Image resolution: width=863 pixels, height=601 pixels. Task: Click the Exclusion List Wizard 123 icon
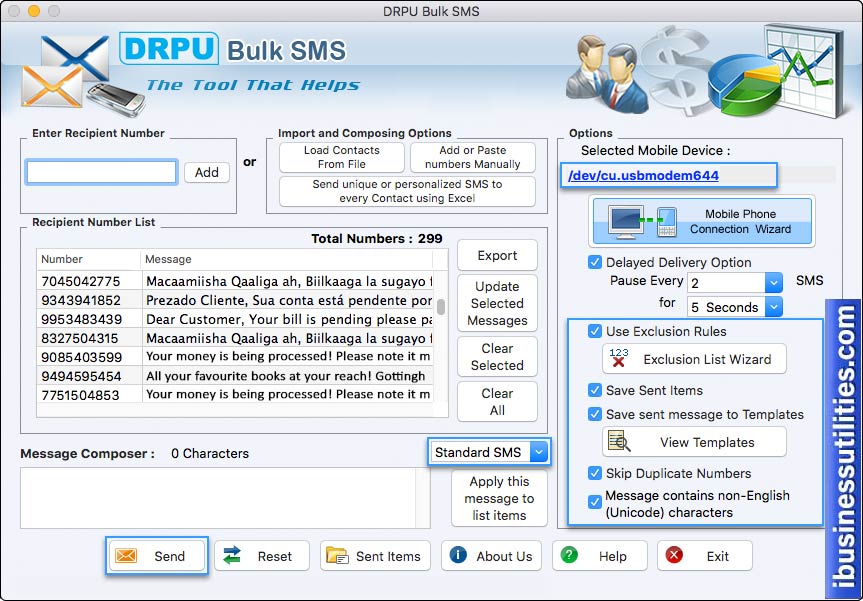(x=619, y=358)
